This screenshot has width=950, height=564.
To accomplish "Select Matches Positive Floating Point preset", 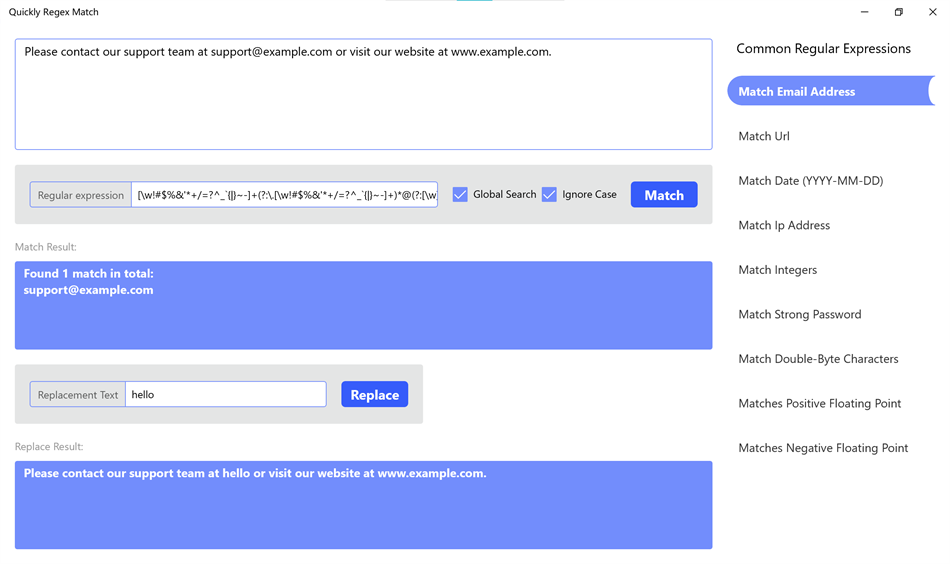I will point(819,403).
